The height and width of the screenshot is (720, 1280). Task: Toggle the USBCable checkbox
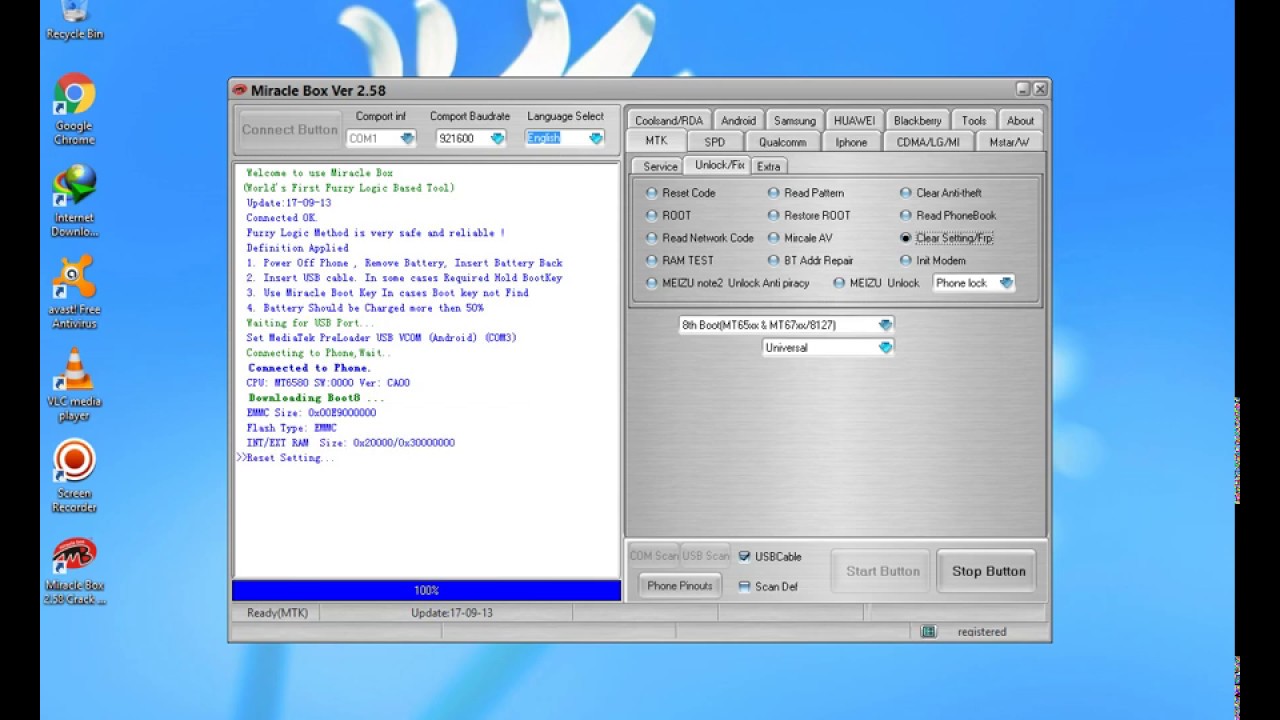point(770,556)
